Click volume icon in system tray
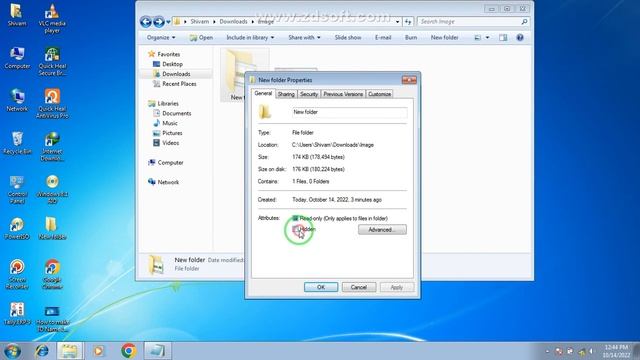The height and width of the screenshot is (360, 640). (591, 351)
